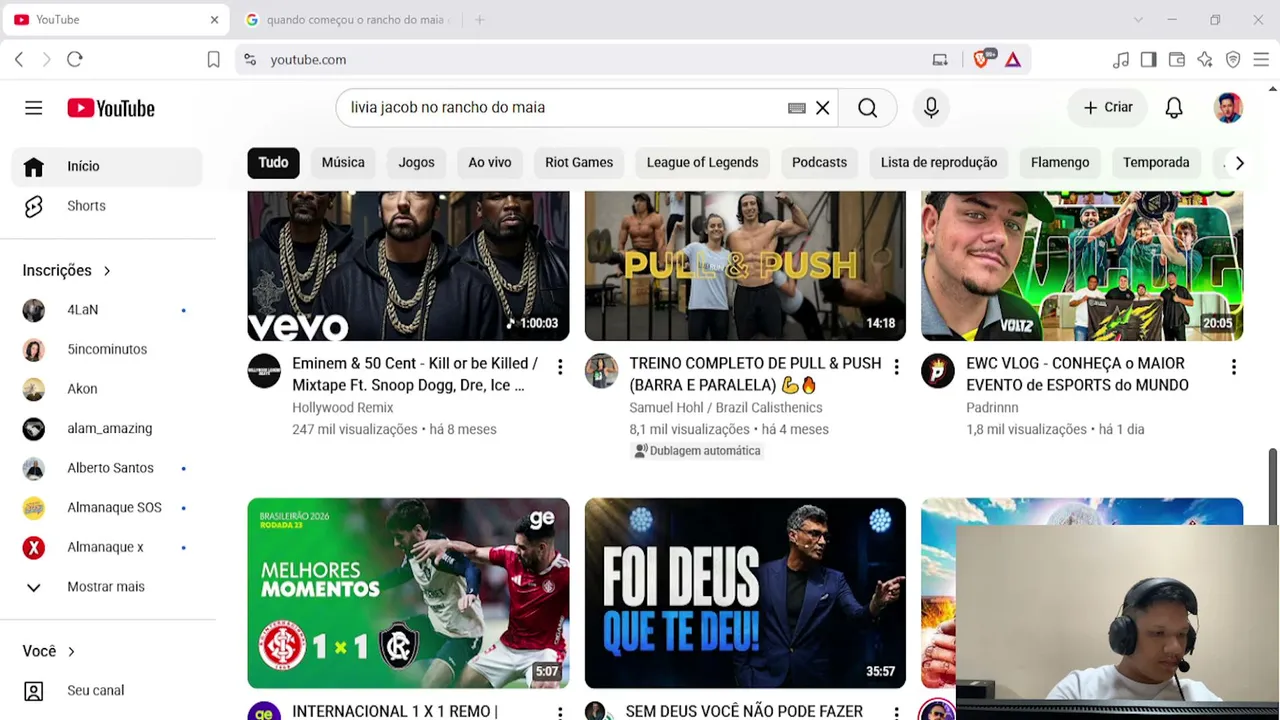This screenshot has height=720, width=1280.
Task: Open the Alberto Santos subscription channel
Action: [x=107, y=468]
